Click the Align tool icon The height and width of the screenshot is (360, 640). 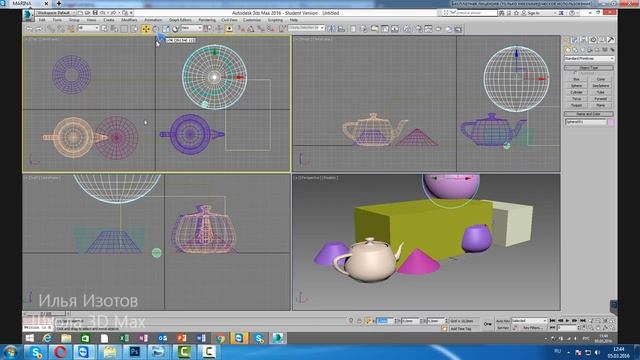point(341,29)
